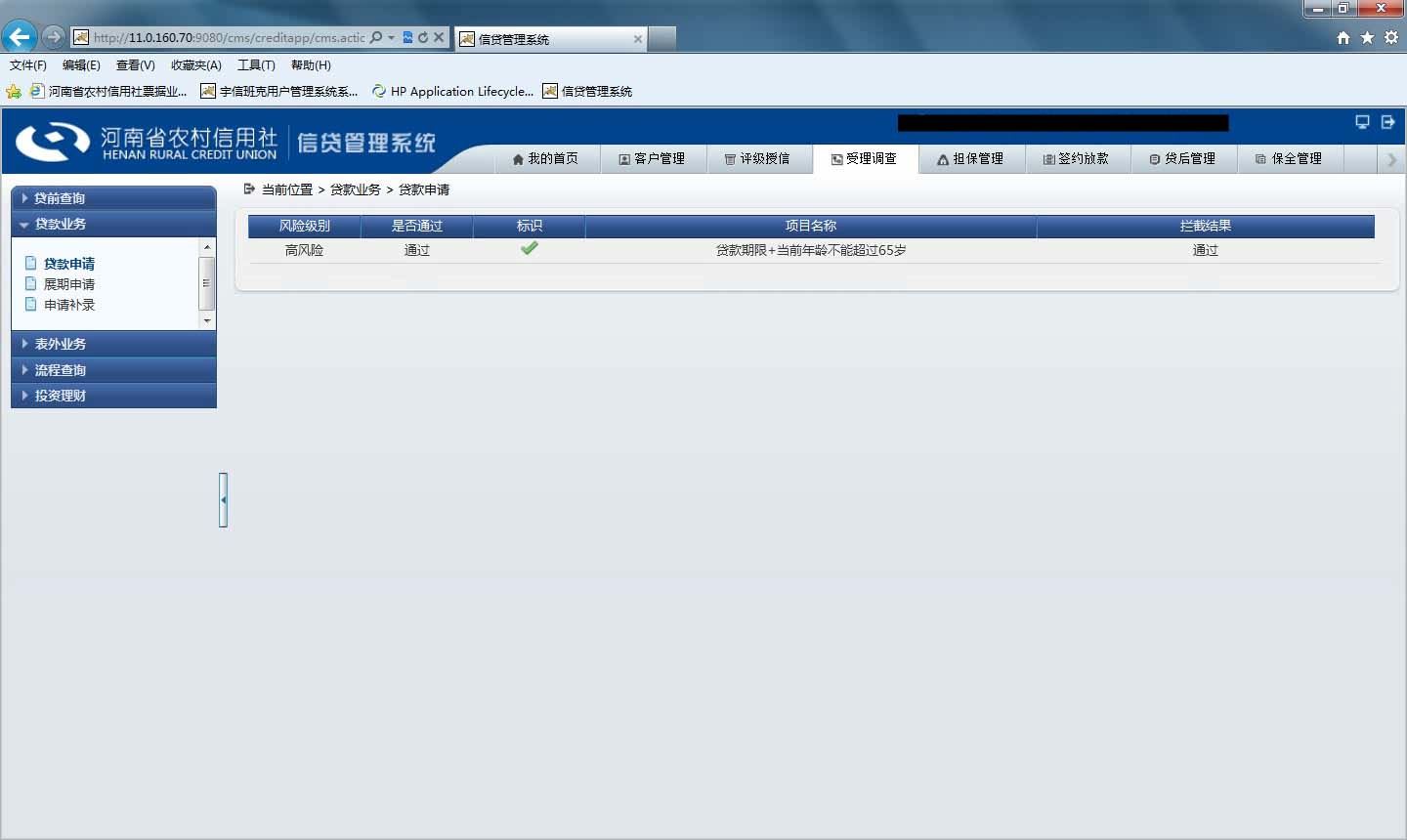Click the 通过 cell under 是否通过
This screenshot has width=1407, height=840.
coord(417,250)
